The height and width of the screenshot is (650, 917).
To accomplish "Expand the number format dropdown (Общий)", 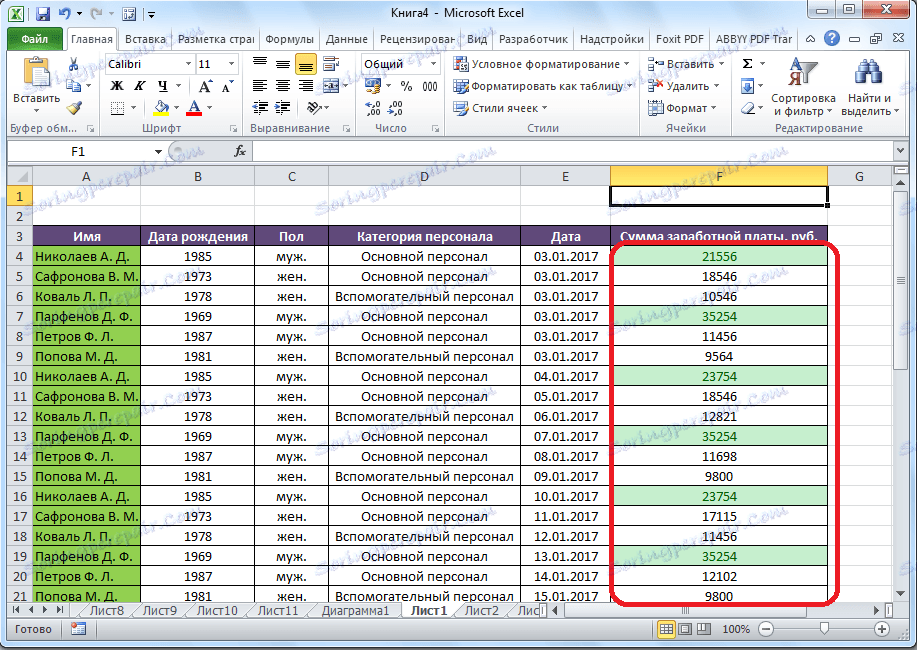I will pos(433,64).
